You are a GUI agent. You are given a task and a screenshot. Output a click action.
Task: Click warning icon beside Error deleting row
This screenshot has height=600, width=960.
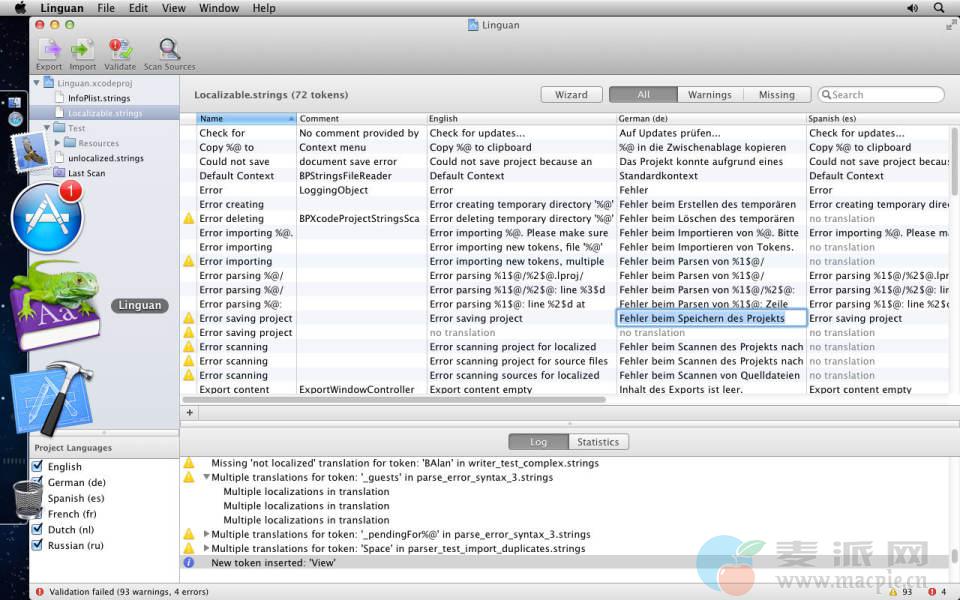[x=188, y=219]
